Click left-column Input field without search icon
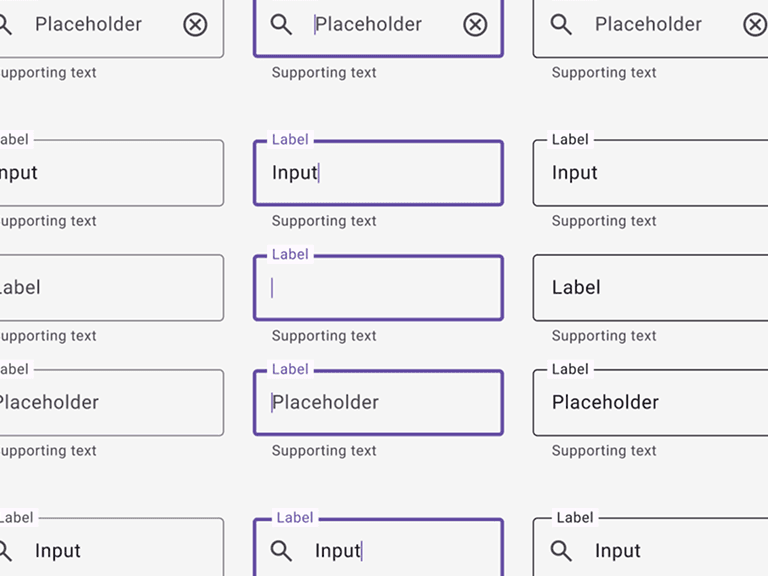 (110, 173)
